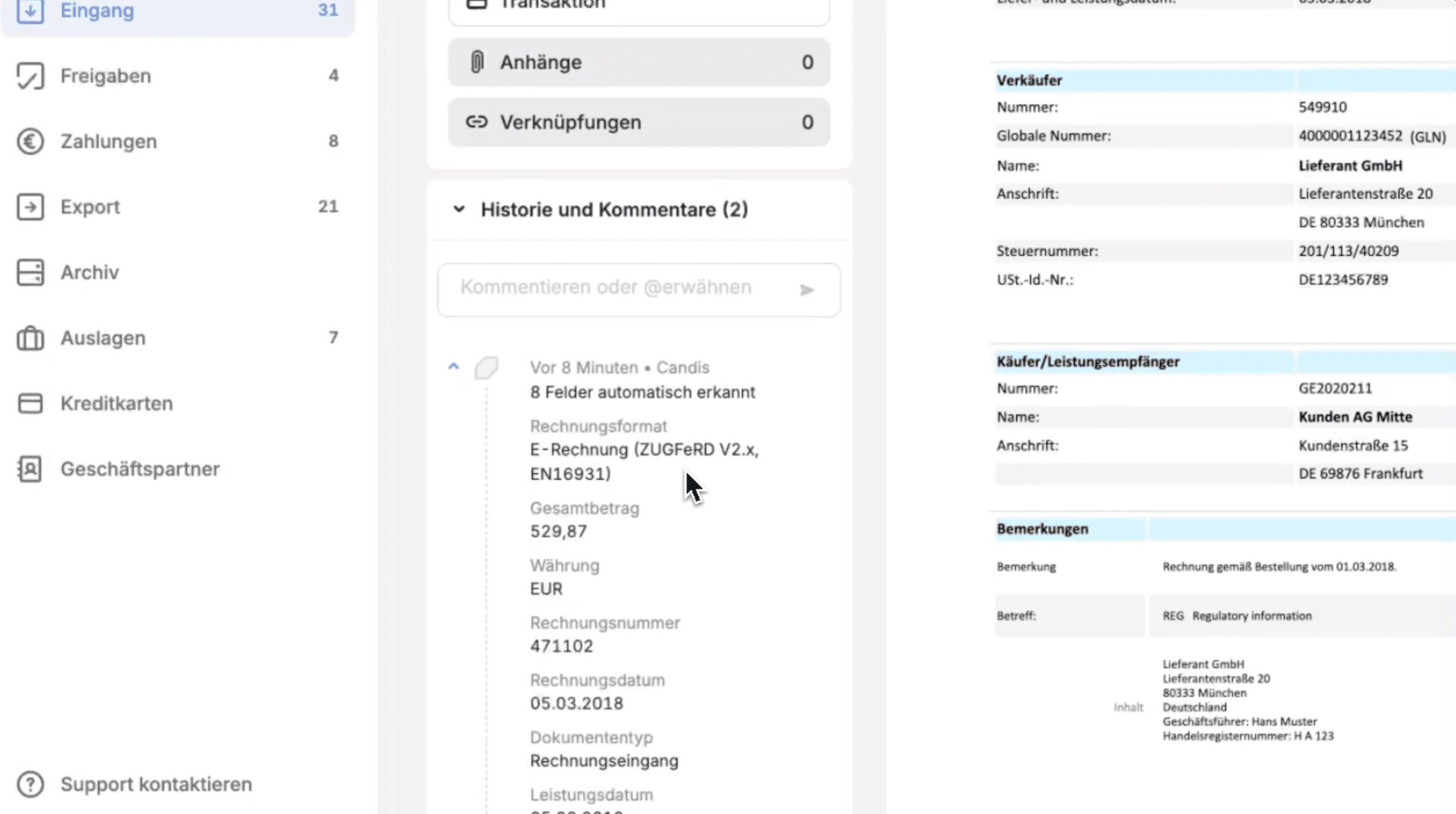Image resolution: width=1456 pixels, height=814 pixels.
Task: Click the Geschäftspartner contacts icon
Action: coord(30,469)
